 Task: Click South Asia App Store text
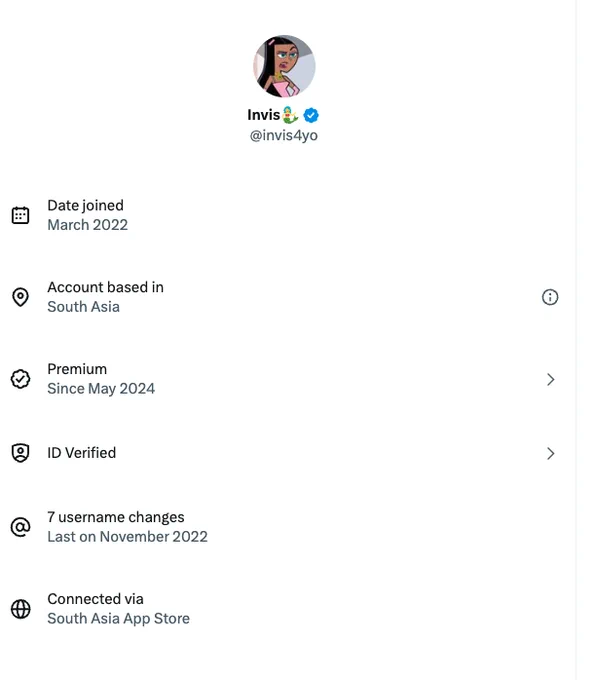[x=118, y=618]
